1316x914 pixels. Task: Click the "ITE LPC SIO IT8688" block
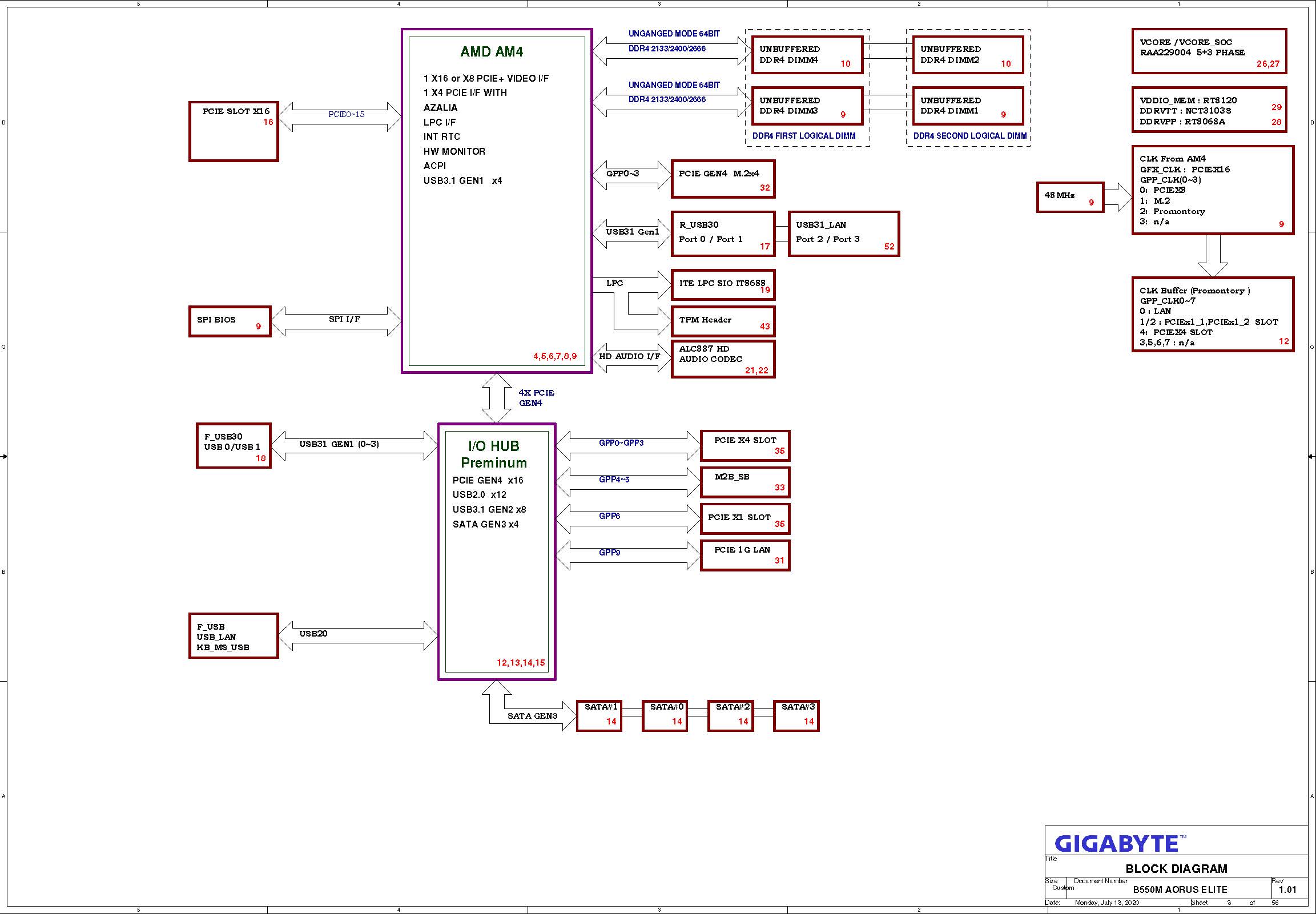pyautogui.click(x=723, y=285)
